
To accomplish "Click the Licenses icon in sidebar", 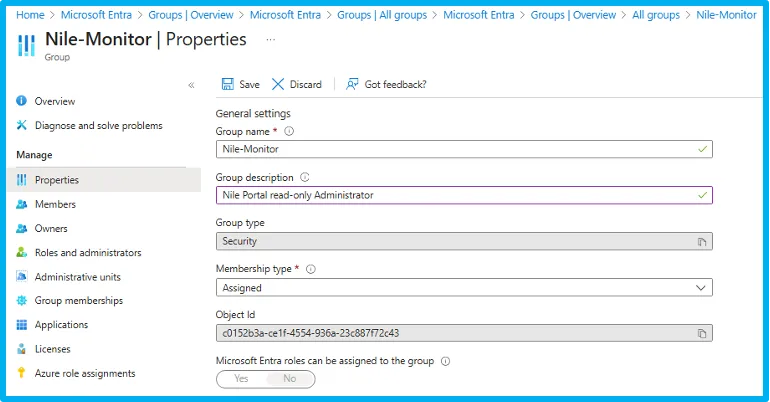I will [x=22, y=349].
